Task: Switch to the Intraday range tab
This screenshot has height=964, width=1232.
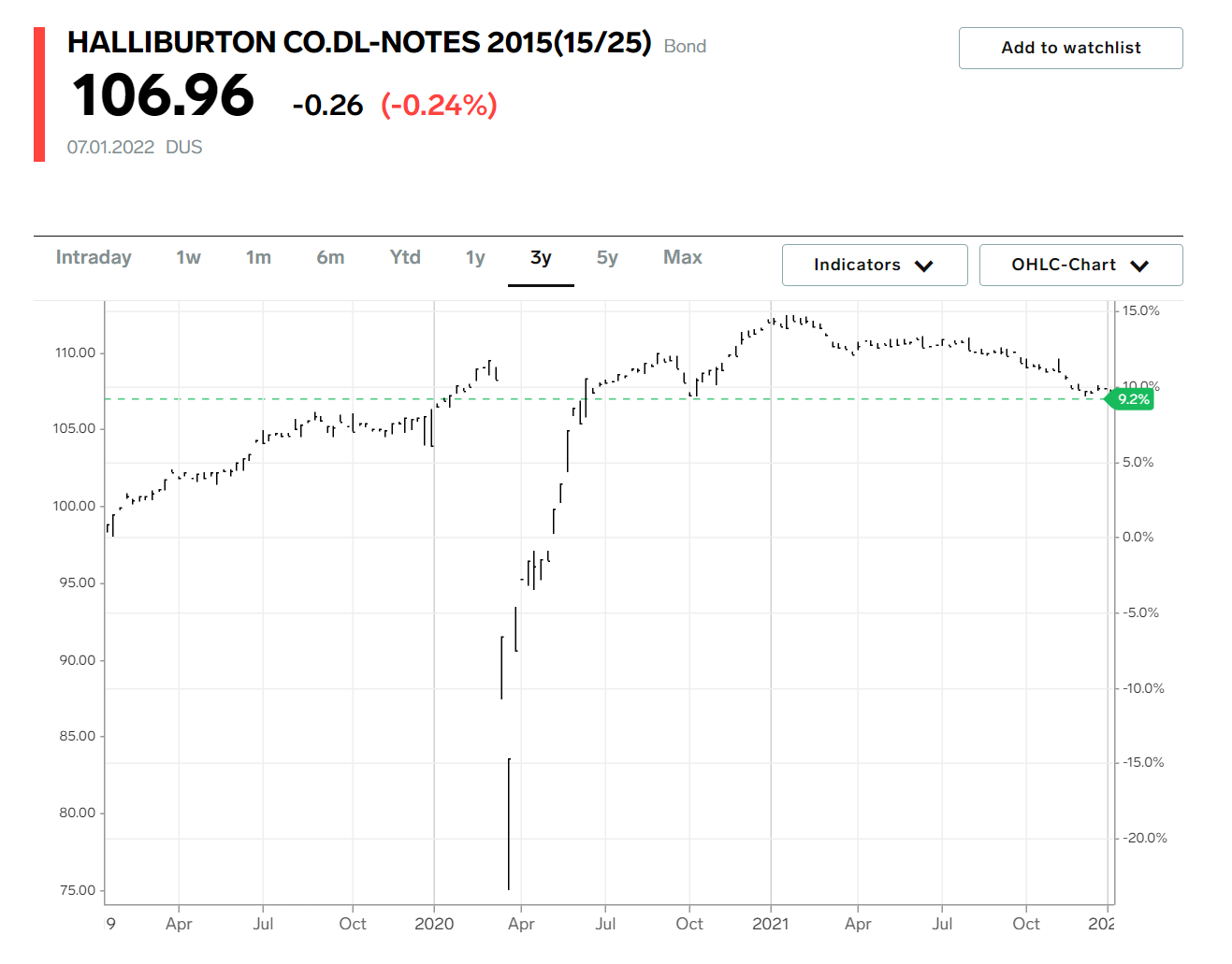Action: pyautogui.click(x=94, y=257)
